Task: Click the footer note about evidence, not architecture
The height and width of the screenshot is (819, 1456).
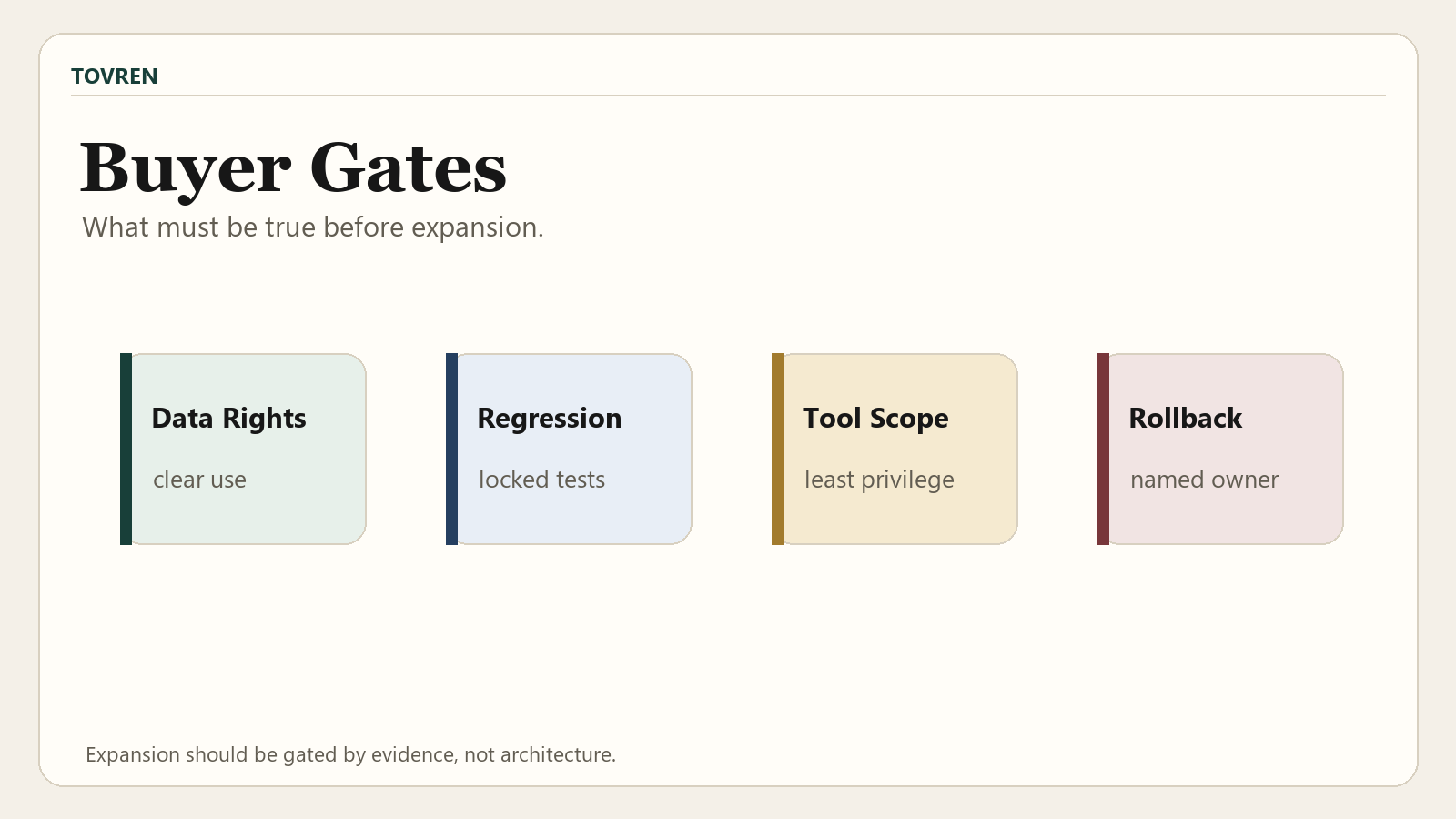Action: pos(350,755)
